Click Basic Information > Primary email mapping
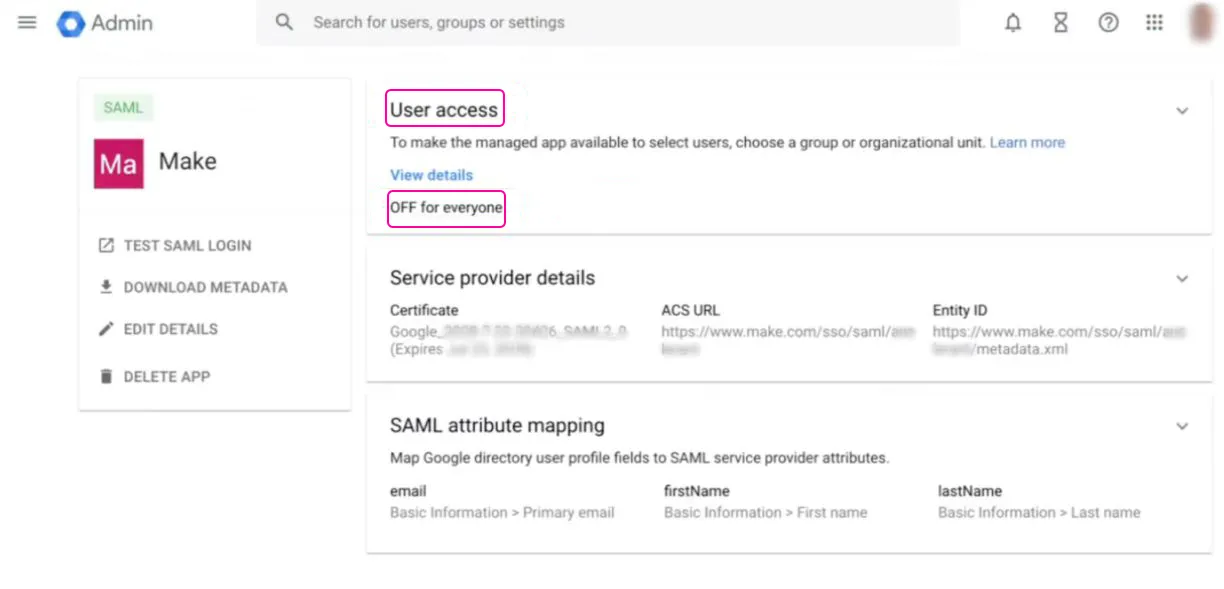This screenshot has height=589, width=1224. (x=502, y=512)
